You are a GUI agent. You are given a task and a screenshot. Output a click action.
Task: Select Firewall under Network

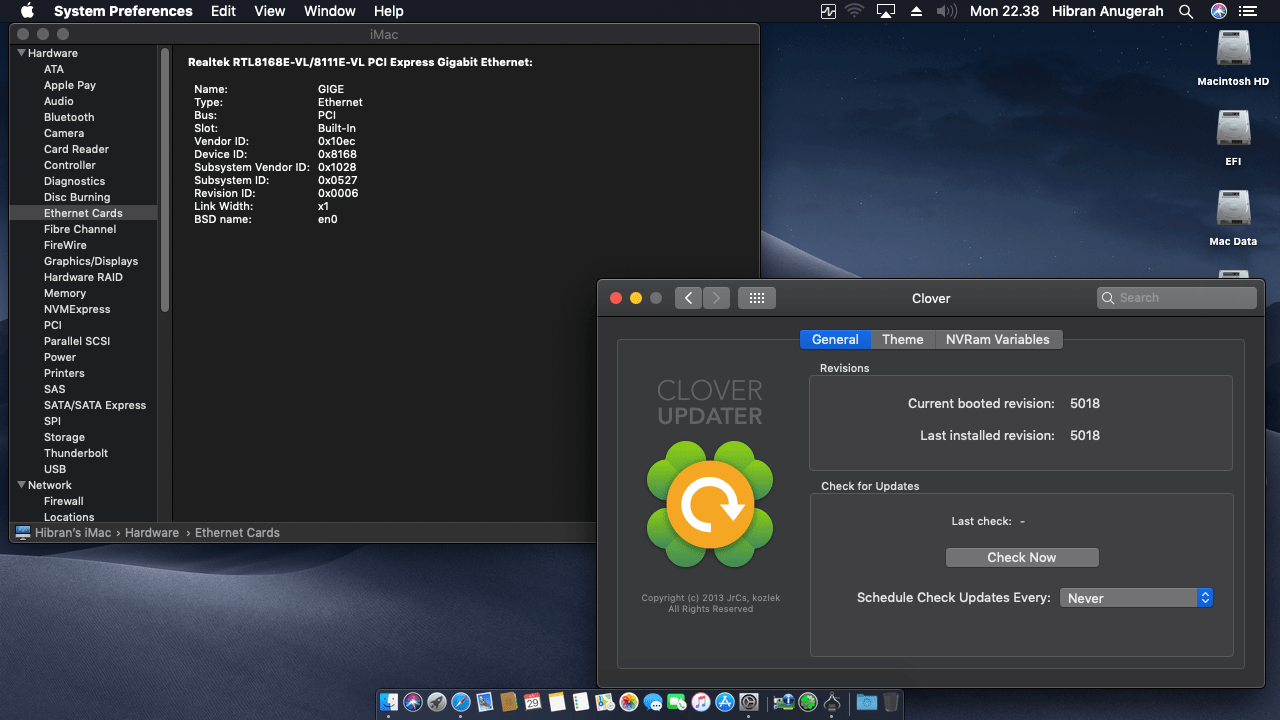pos(64,501)
